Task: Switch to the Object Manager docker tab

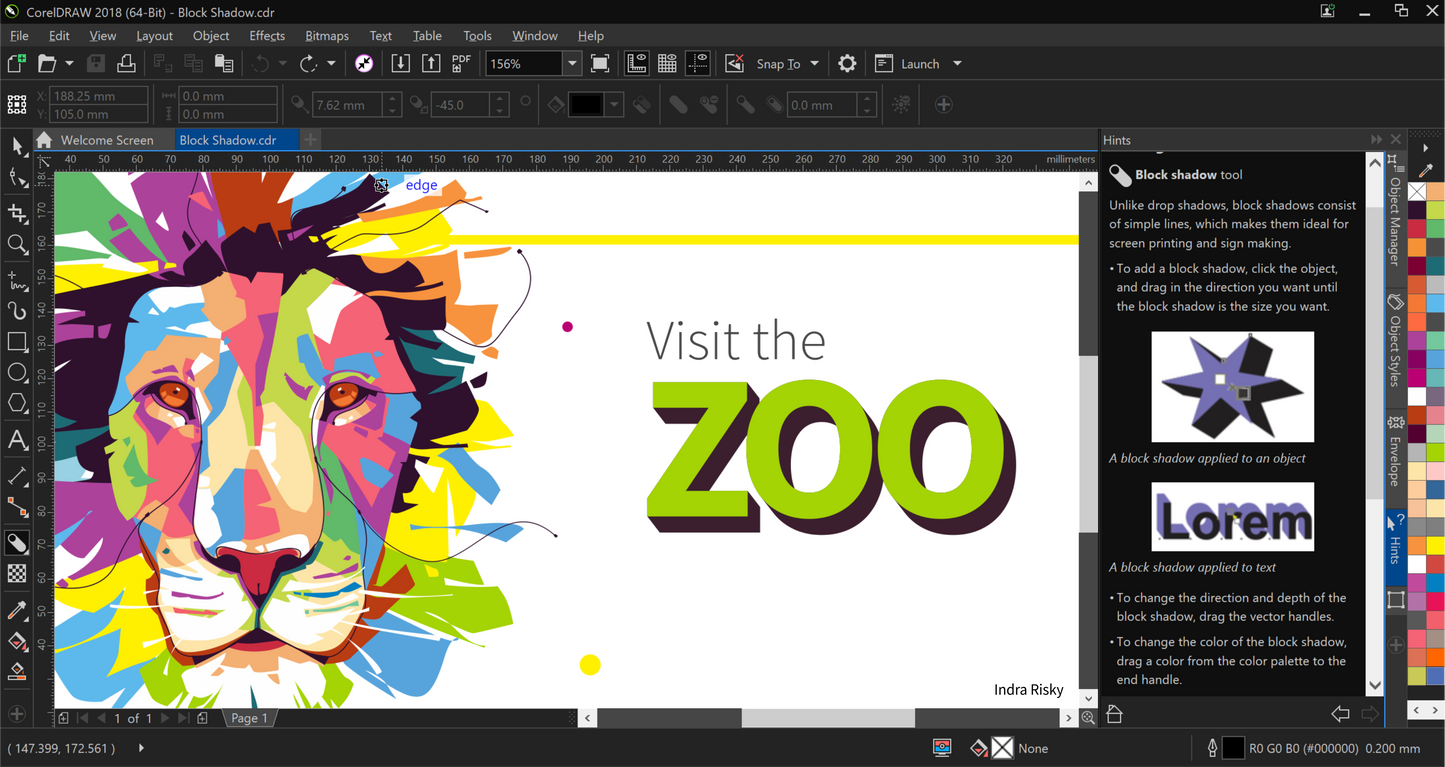Action: point(1395,211)
